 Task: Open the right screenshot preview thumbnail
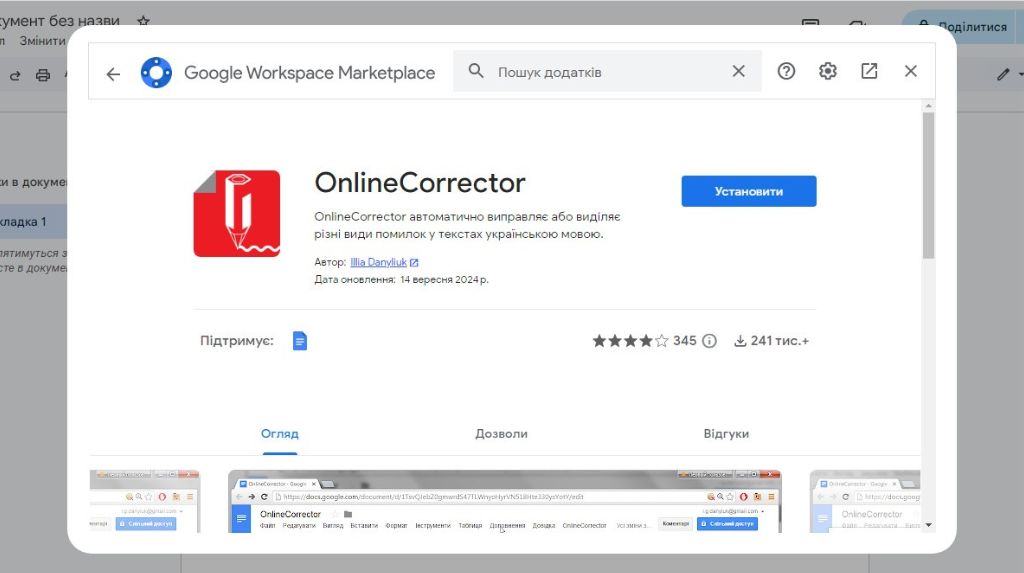[x=865, y=501]
